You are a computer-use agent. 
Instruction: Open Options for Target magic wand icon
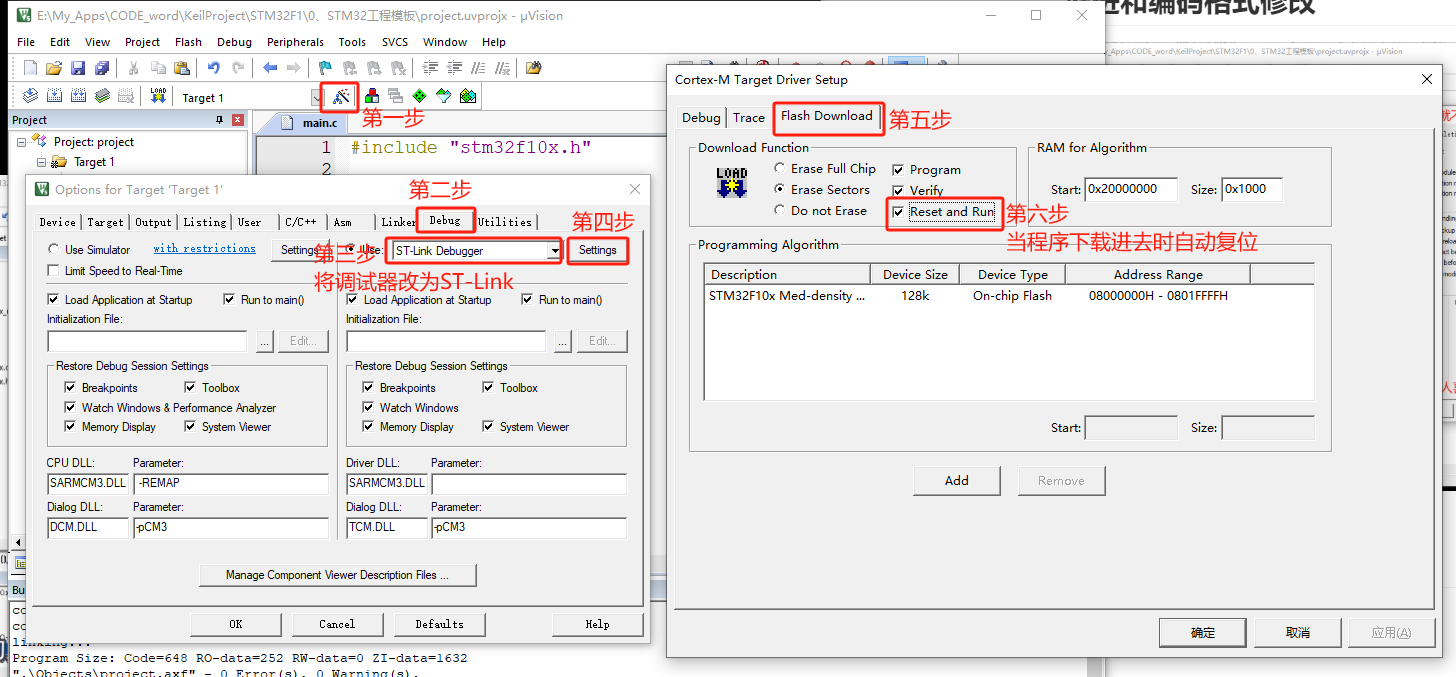coord(341,97)
